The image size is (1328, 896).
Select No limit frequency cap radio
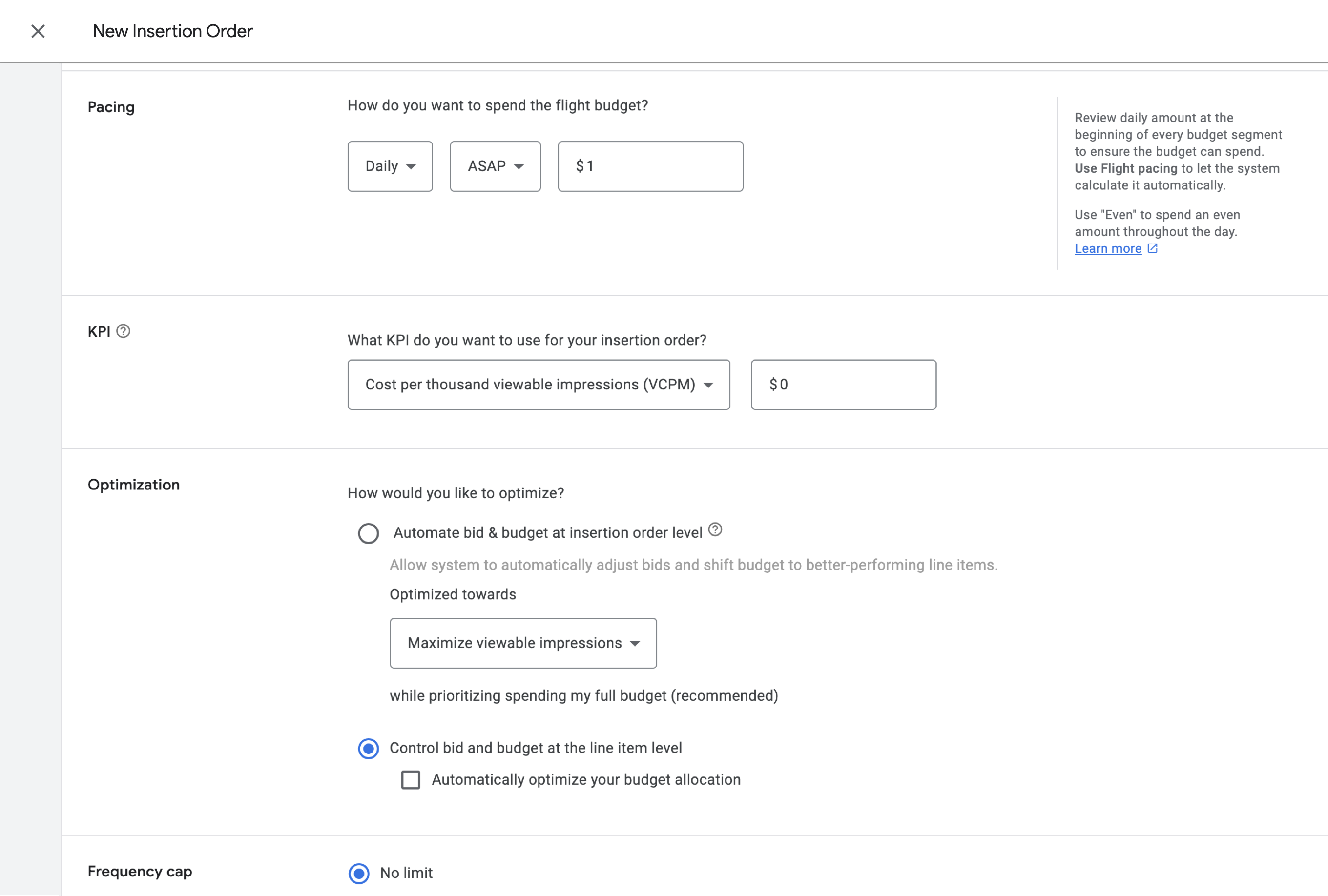[x=359, y=873]
